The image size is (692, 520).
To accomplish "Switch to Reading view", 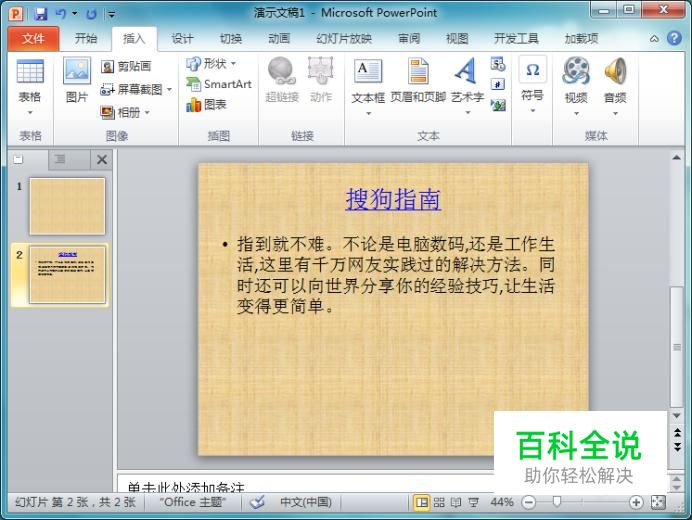I will pos(456,502).
